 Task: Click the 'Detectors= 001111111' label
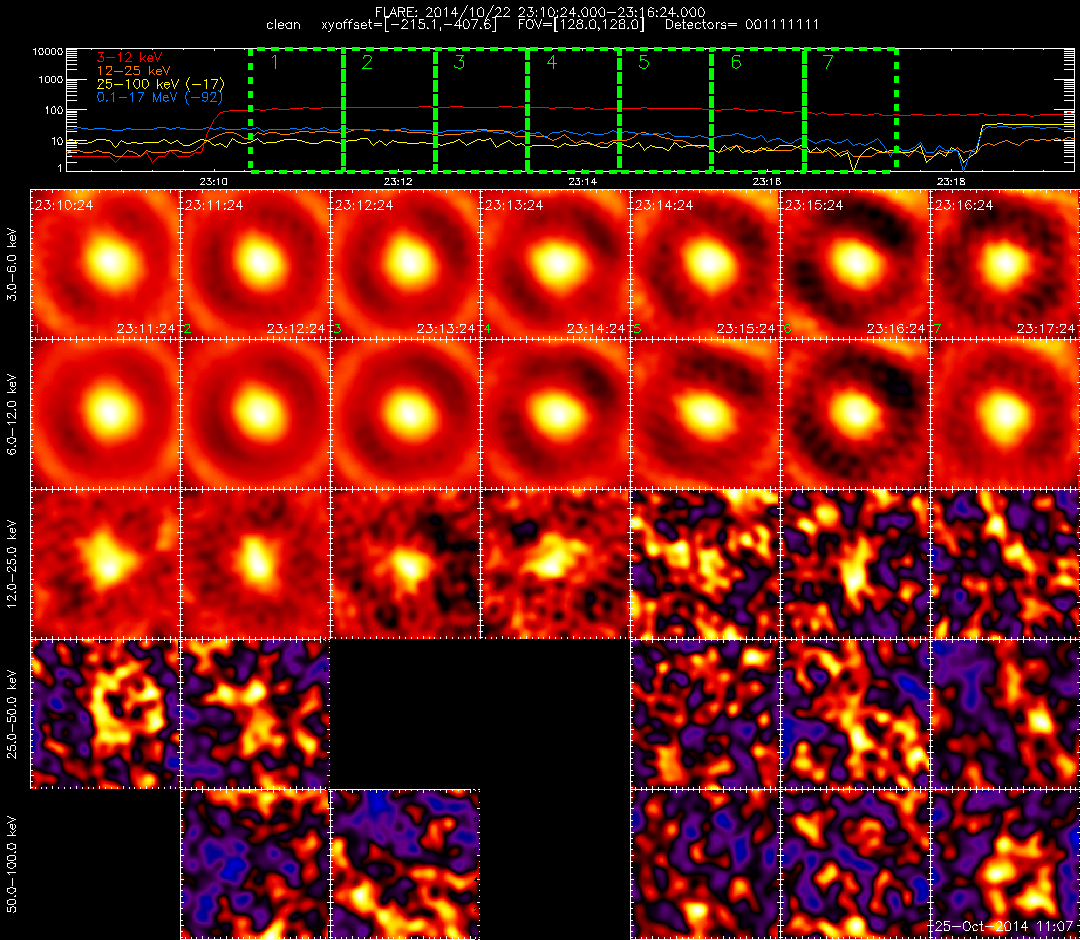(742, 25)
